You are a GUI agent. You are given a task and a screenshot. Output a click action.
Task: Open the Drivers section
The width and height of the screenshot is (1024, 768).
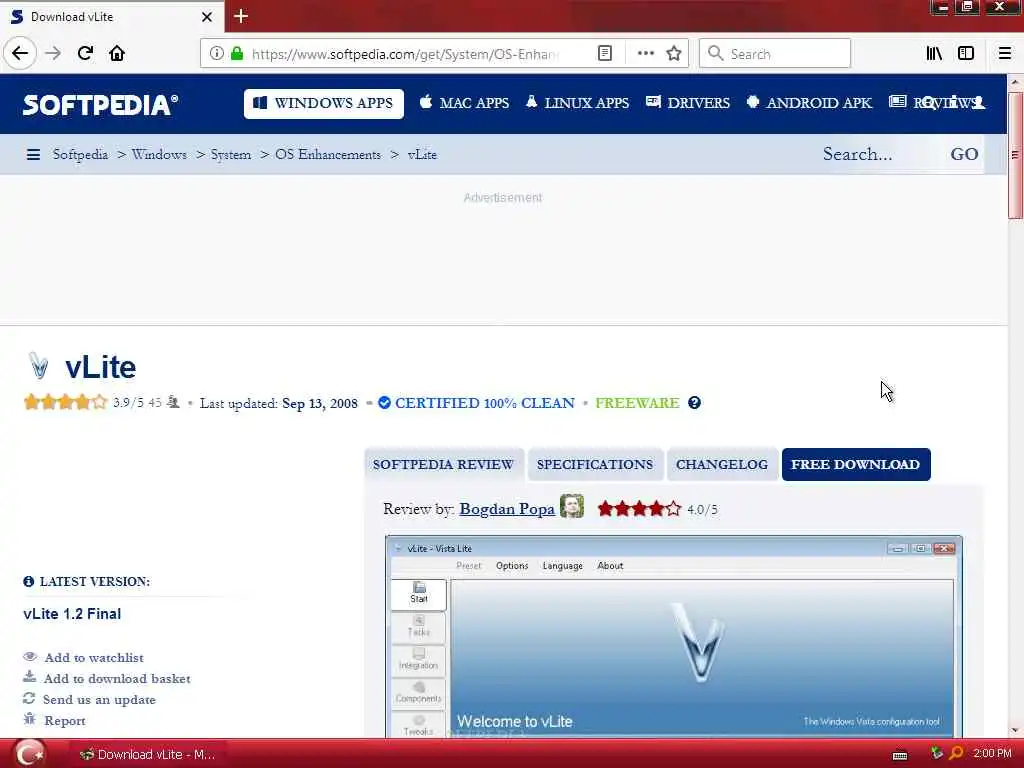[x=688, y=103]
